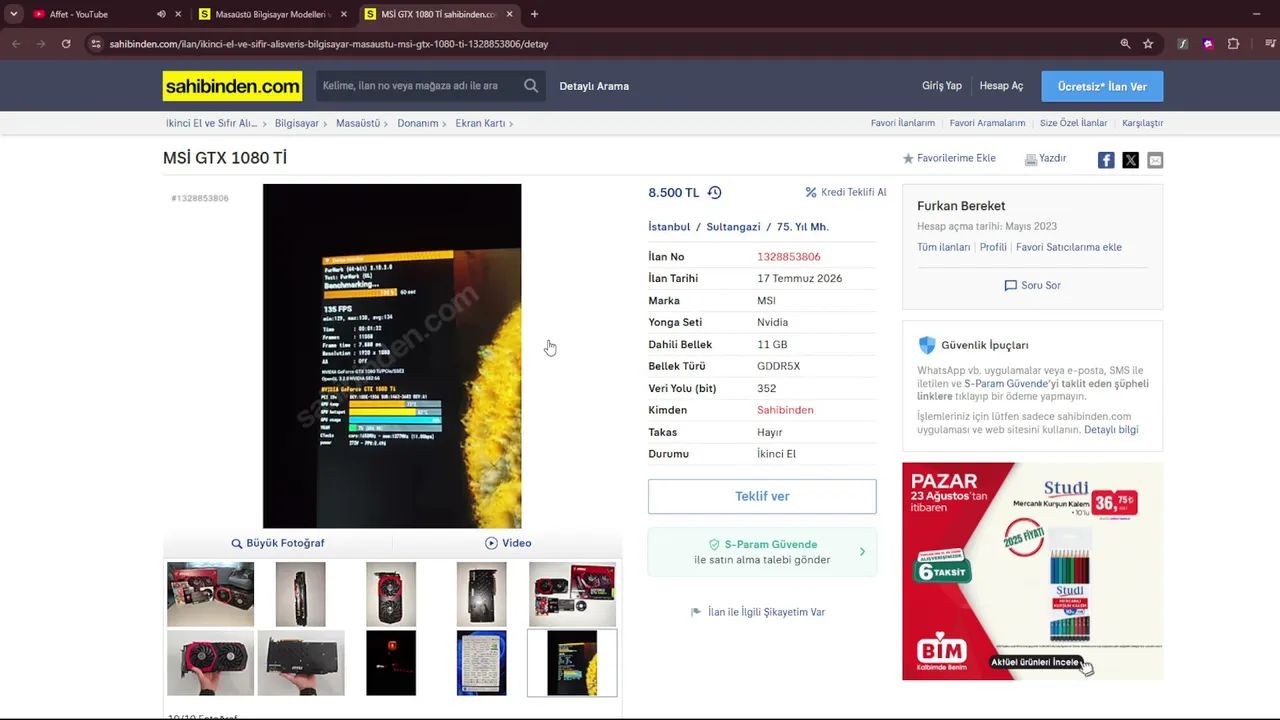Open Hesap Aç sign-up link
The width and height of the screenshot is (1280, 720).
[x=1001, y=86]
